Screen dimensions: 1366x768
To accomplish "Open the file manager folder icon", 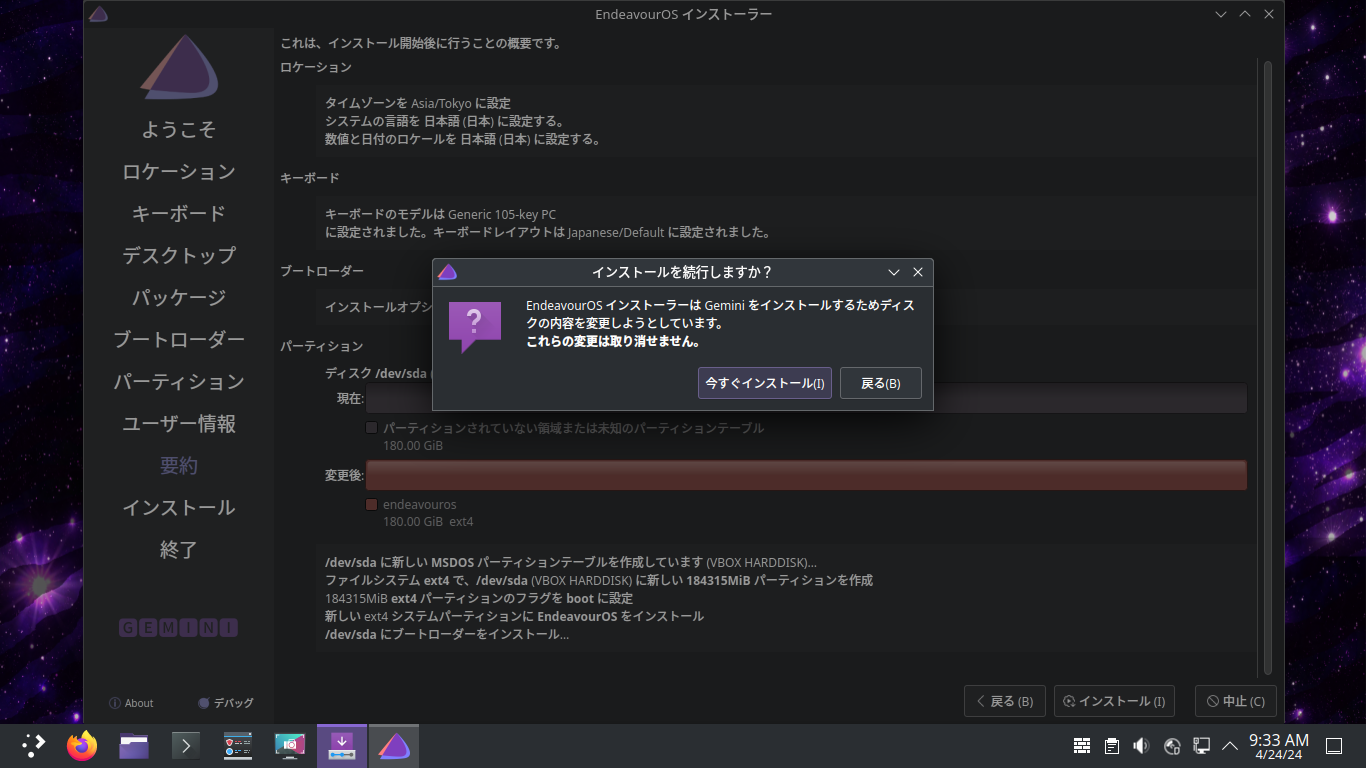I will click(x=134, y=746).
